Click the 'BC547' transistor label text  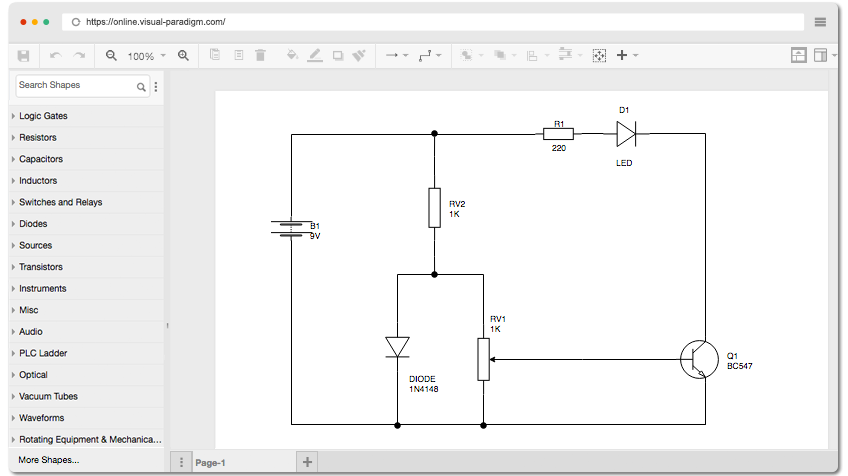739,366
